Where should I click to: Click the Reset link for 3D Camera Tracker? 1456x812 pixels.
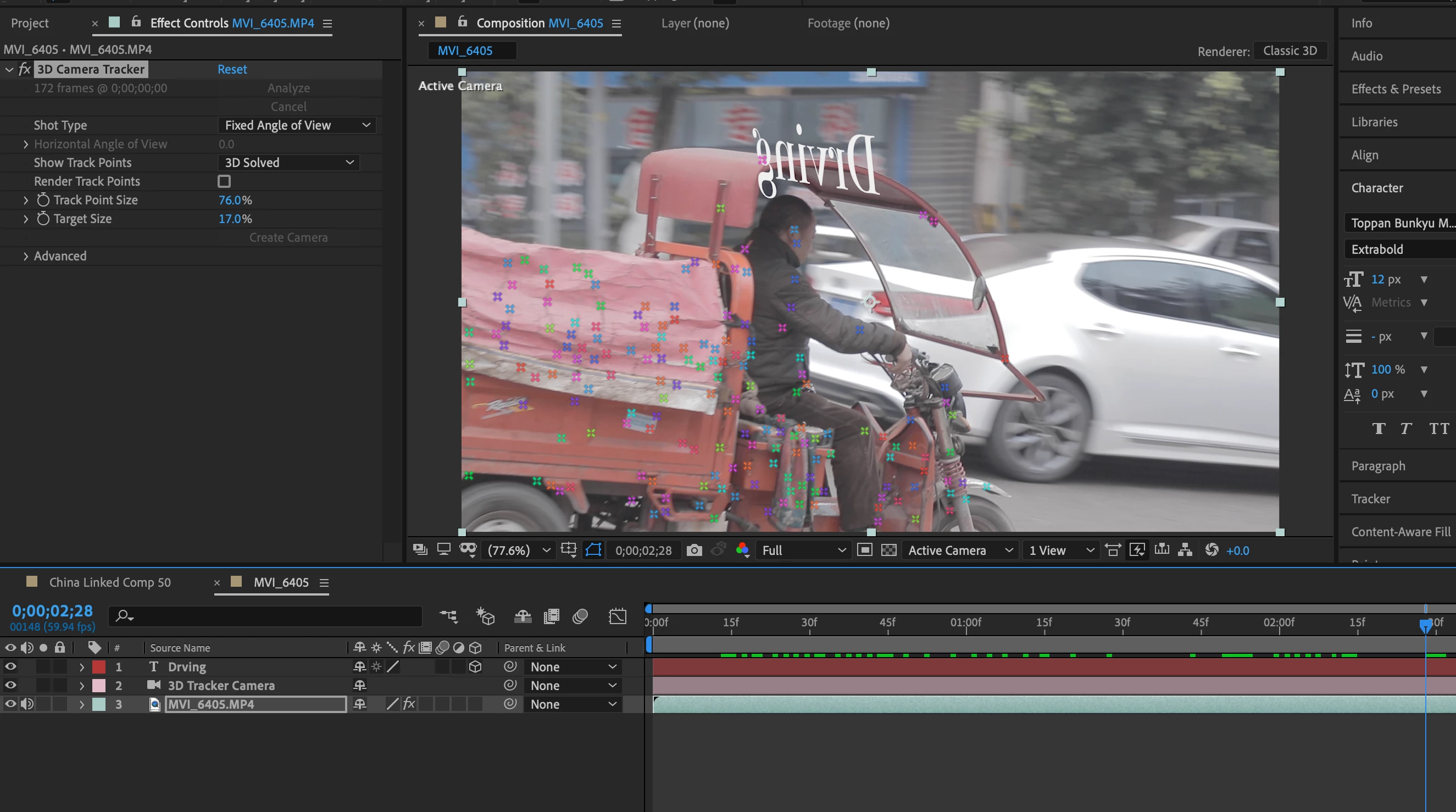pyautogui.click(x=232, y=70)
